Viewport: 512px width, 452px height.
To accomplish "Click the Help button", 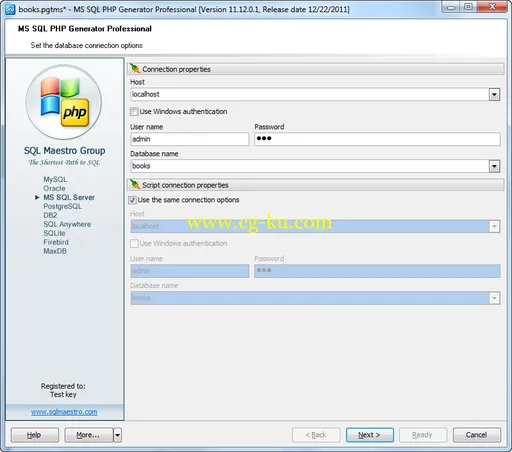I will 35,435.
